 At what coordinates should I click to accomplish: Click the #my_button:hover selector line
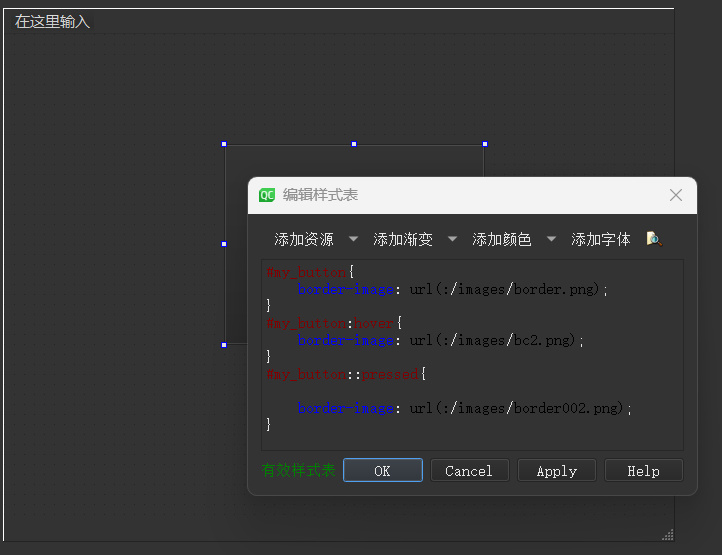334,323
